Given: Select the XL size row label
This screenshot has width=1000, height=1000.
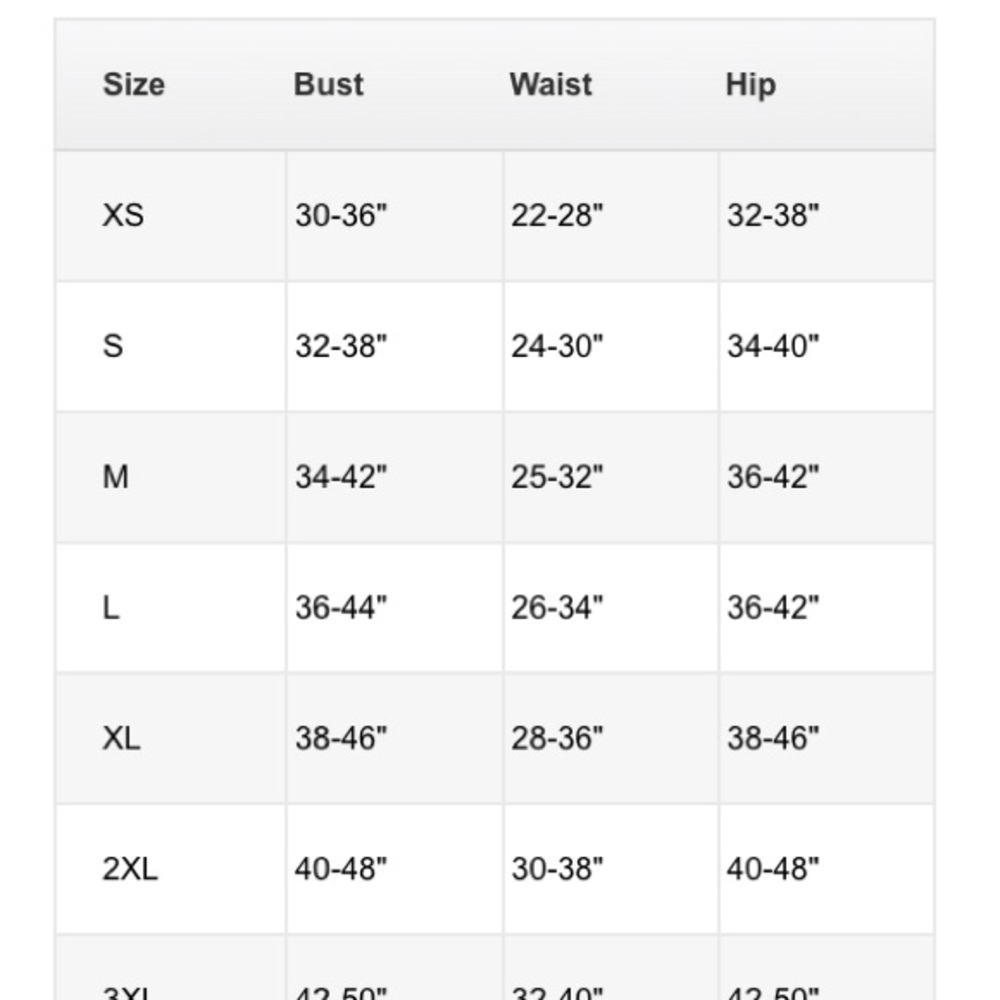Looking at the screenshot, I should pyautogui.click(x=121, y=739).
